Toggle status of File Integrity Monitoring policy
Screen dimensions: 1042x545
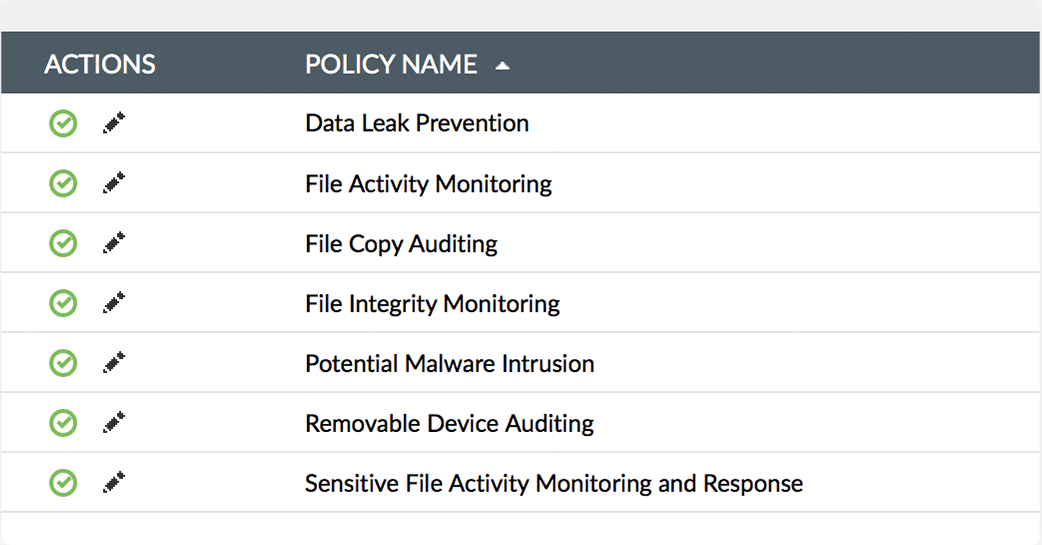pos(63,304)
